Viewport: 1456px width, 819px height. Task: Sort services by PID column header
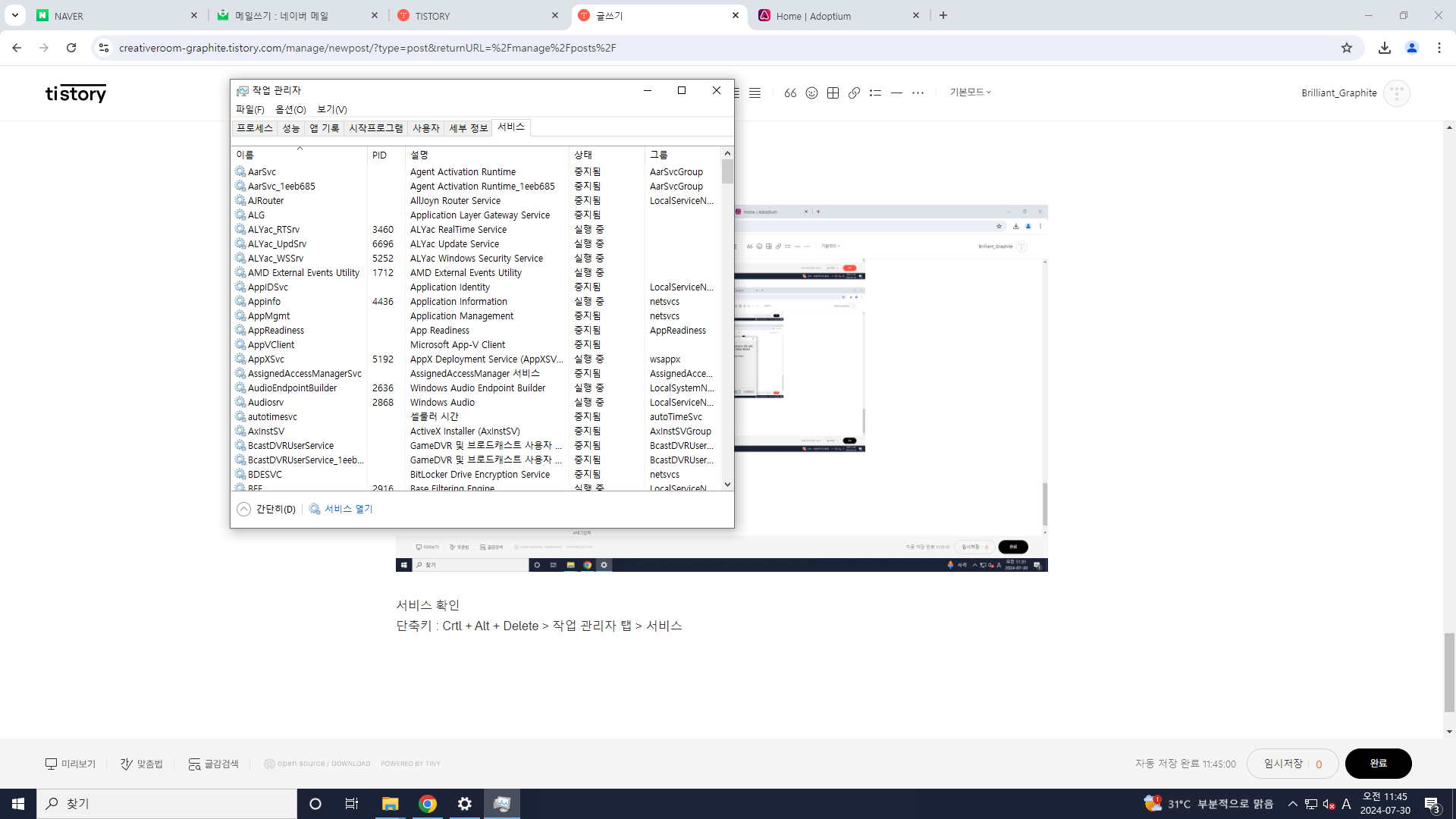[x=380, y=155]
